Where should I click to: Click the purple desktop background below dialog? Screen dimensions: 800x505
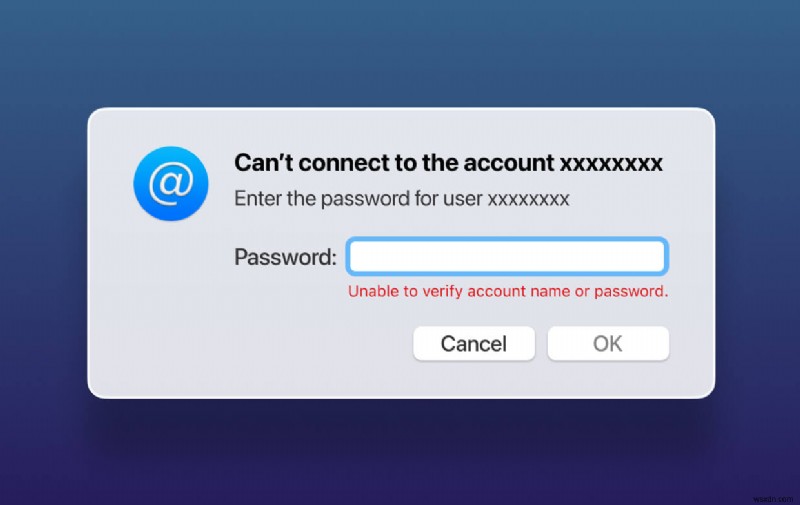click(x=400, y=454)
